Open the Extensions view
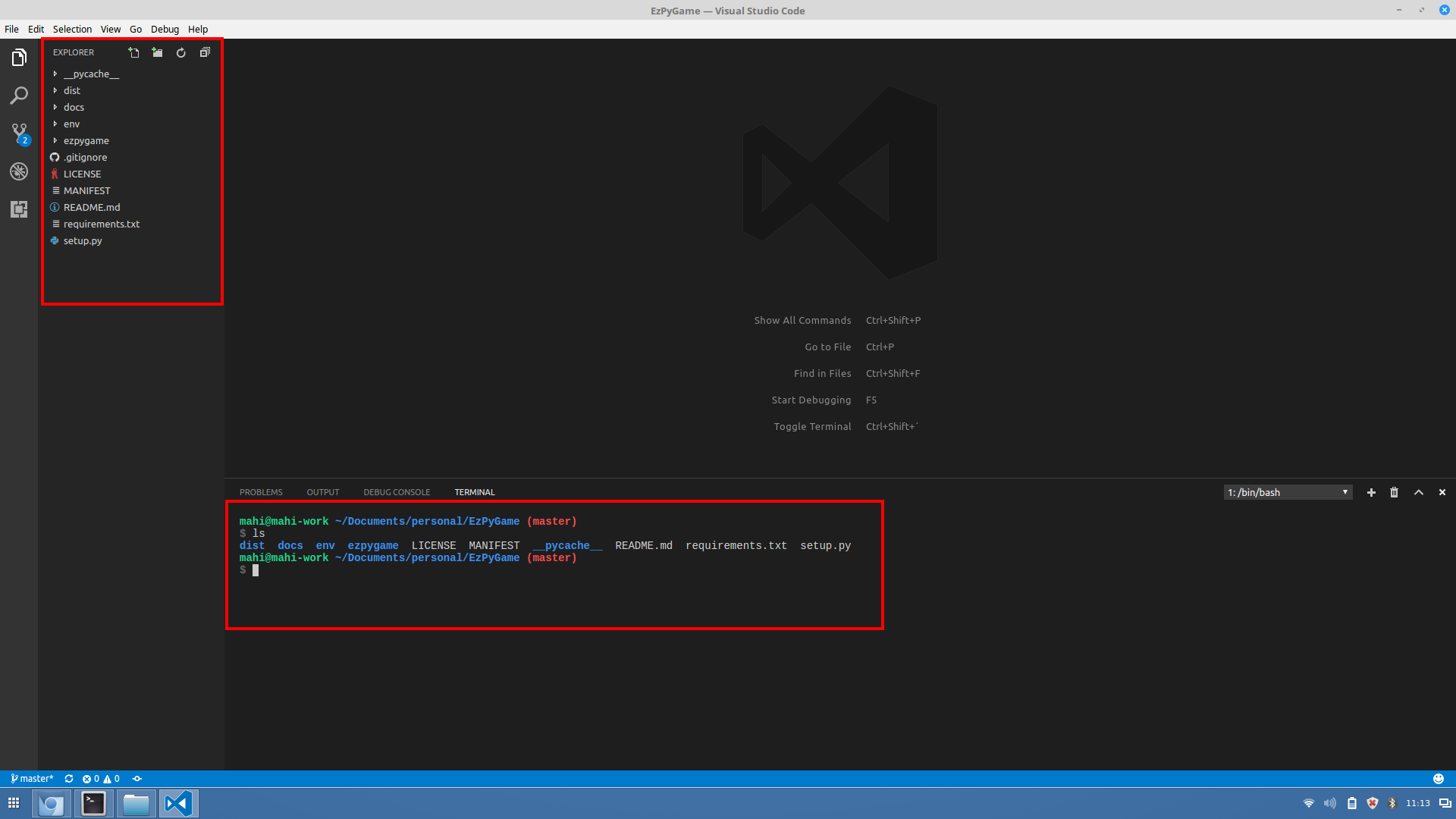1456x819 pixels. pyautogui.click(x=19, y=209)
